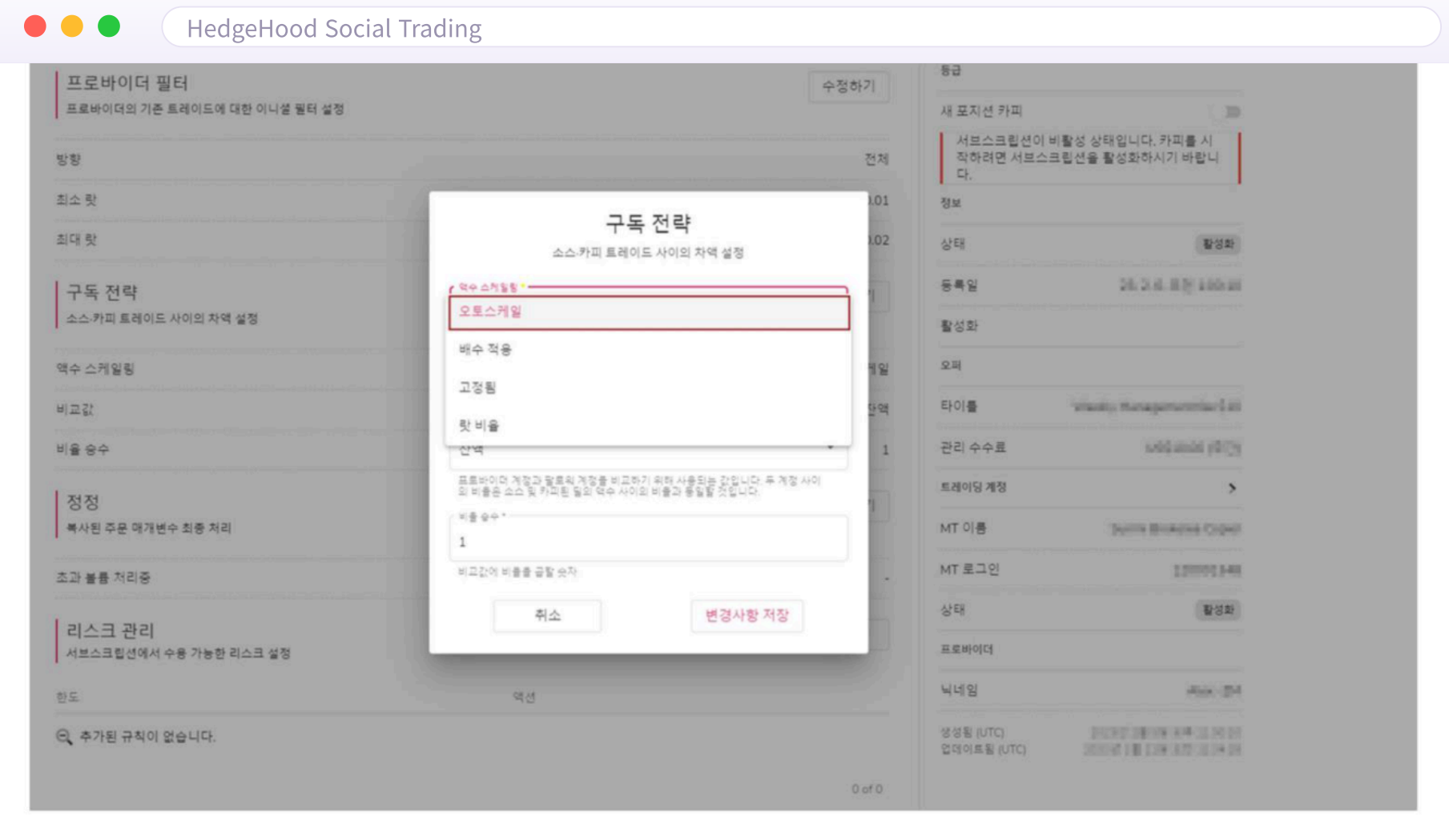Cancel the dialog with 취소 button
The height and width of the screenshot is (840, 1449).
click(x=547, y=616)
